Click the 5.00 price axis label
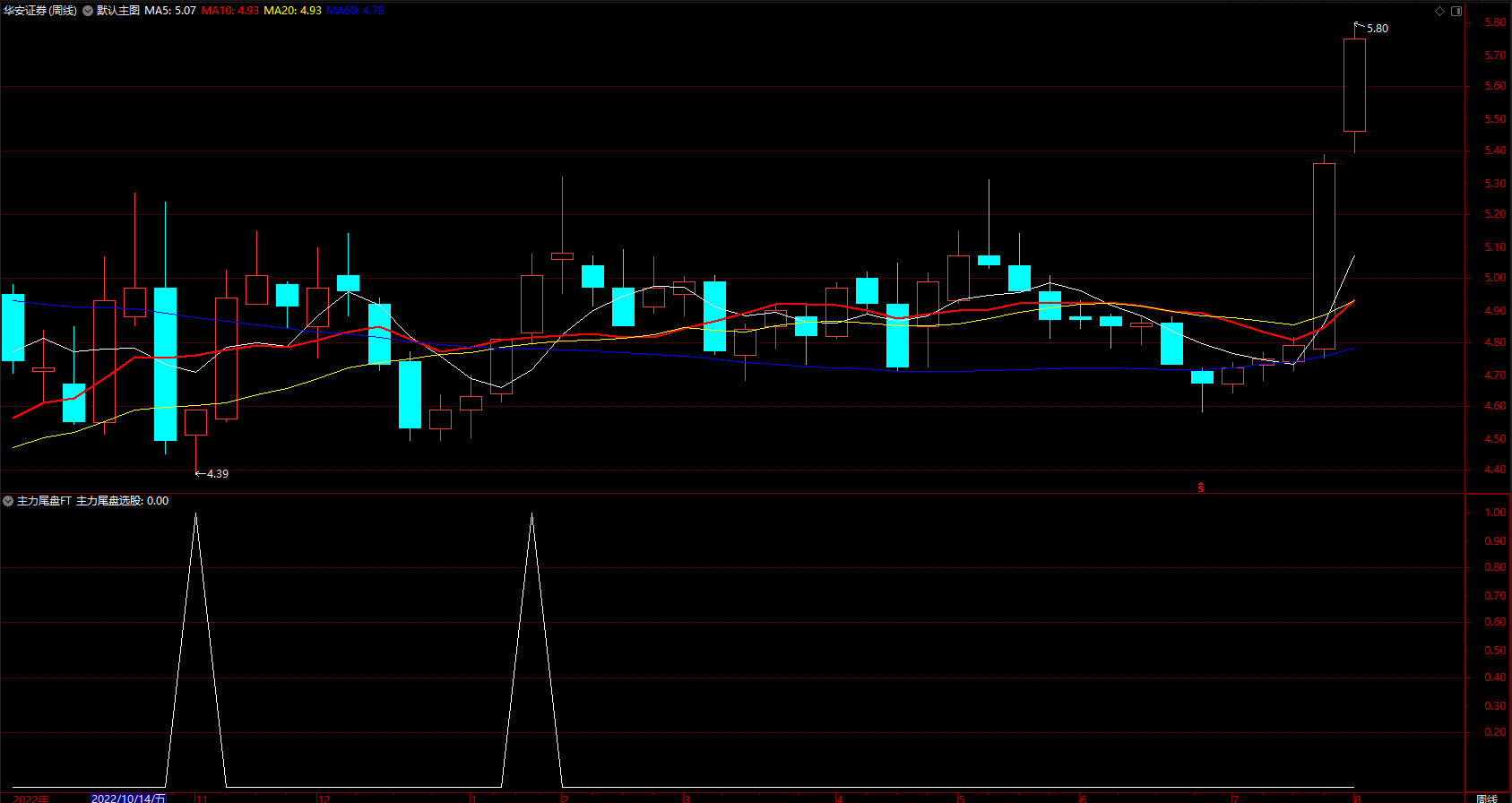1512x803 pixels. tap(1495, 279)
